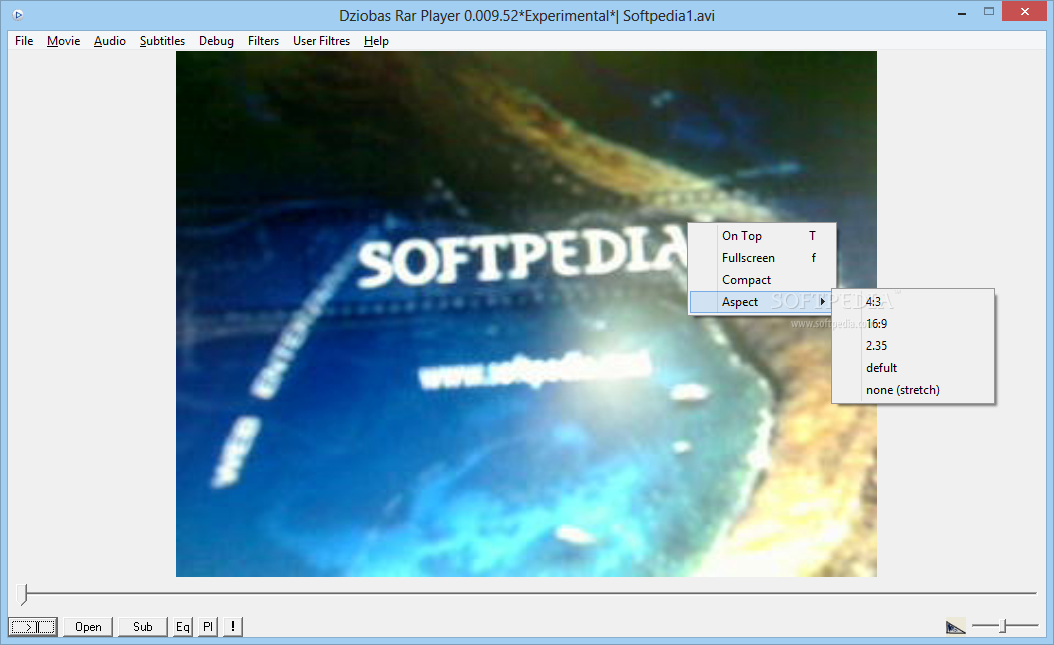The image size is (1054, 645).
Task: Click the volume slider handle
Action: click(x=1002, y=626)
